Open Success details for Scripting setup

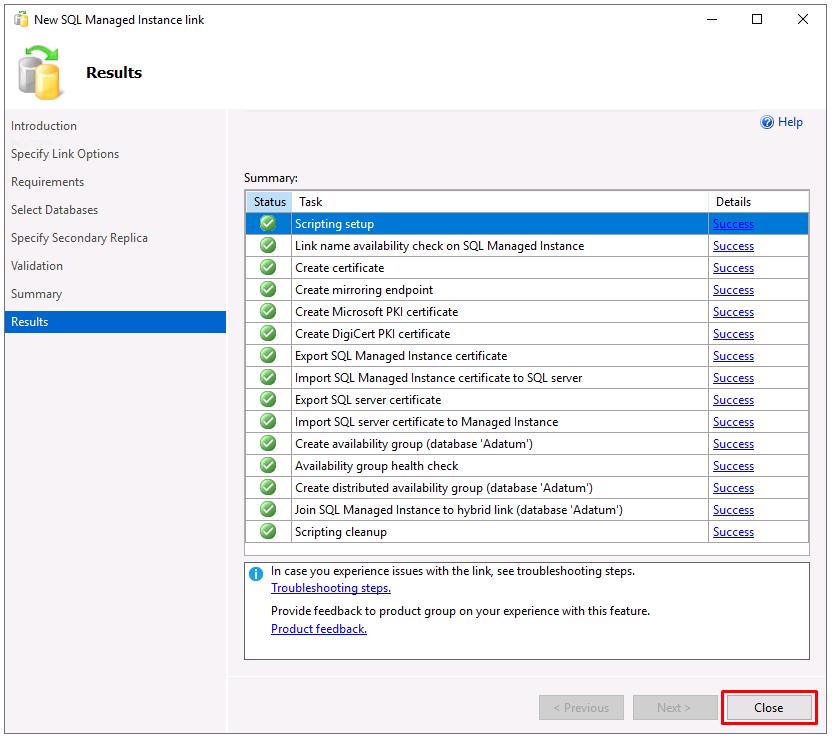click(733, 224)
